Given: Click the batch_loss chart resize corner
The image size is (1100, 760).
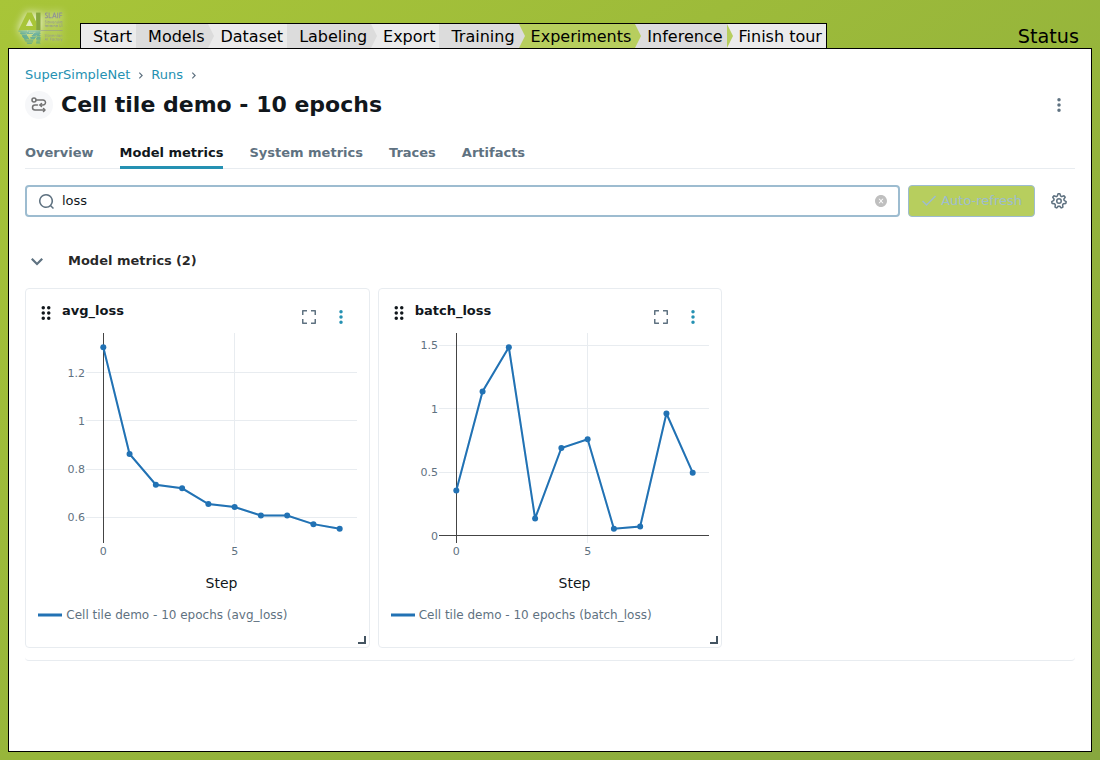Looking at the screenshot, I should (714, 640).
